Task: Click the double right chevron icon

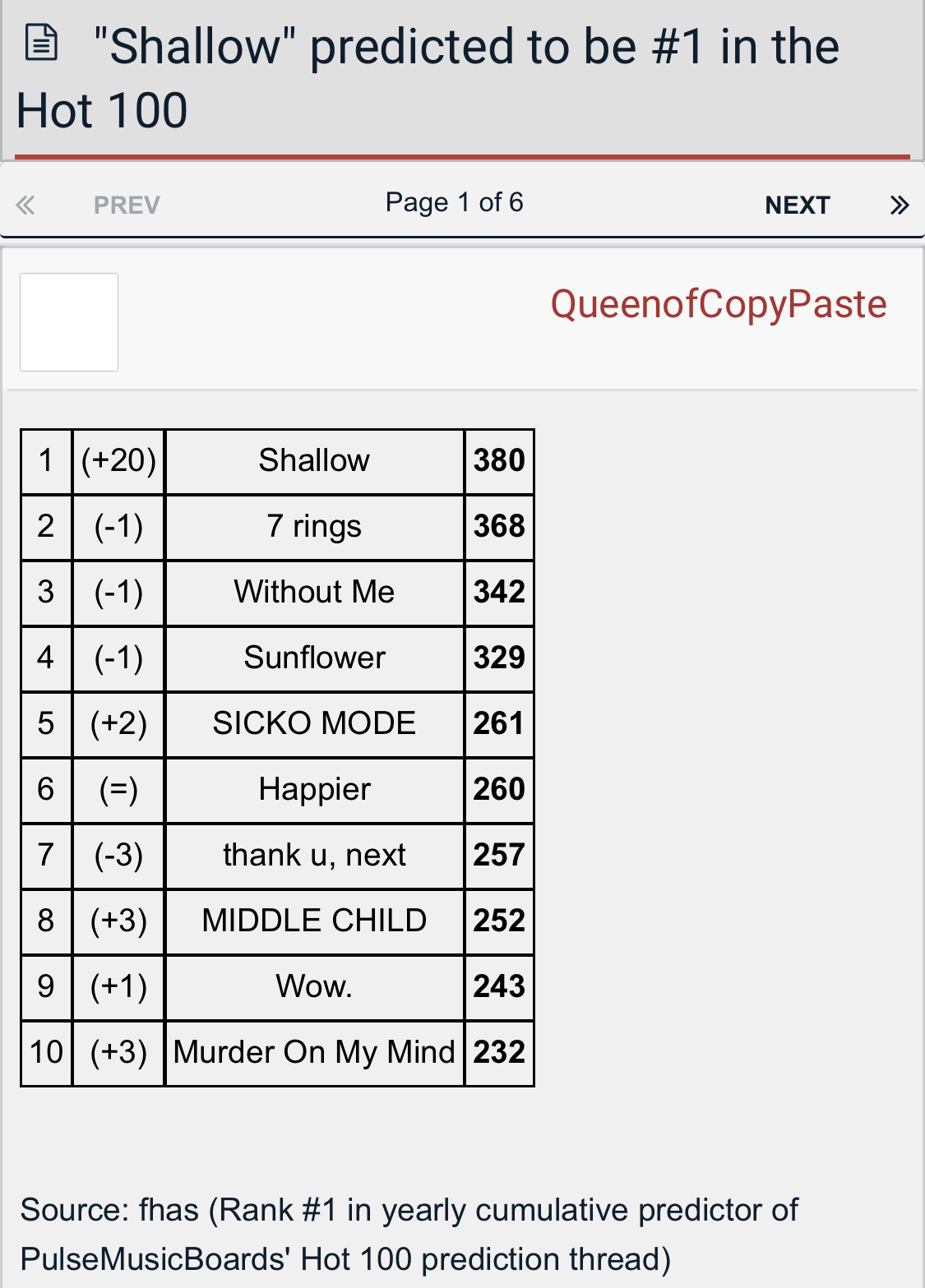Action: pyautogui.click(x=900, y=205)
